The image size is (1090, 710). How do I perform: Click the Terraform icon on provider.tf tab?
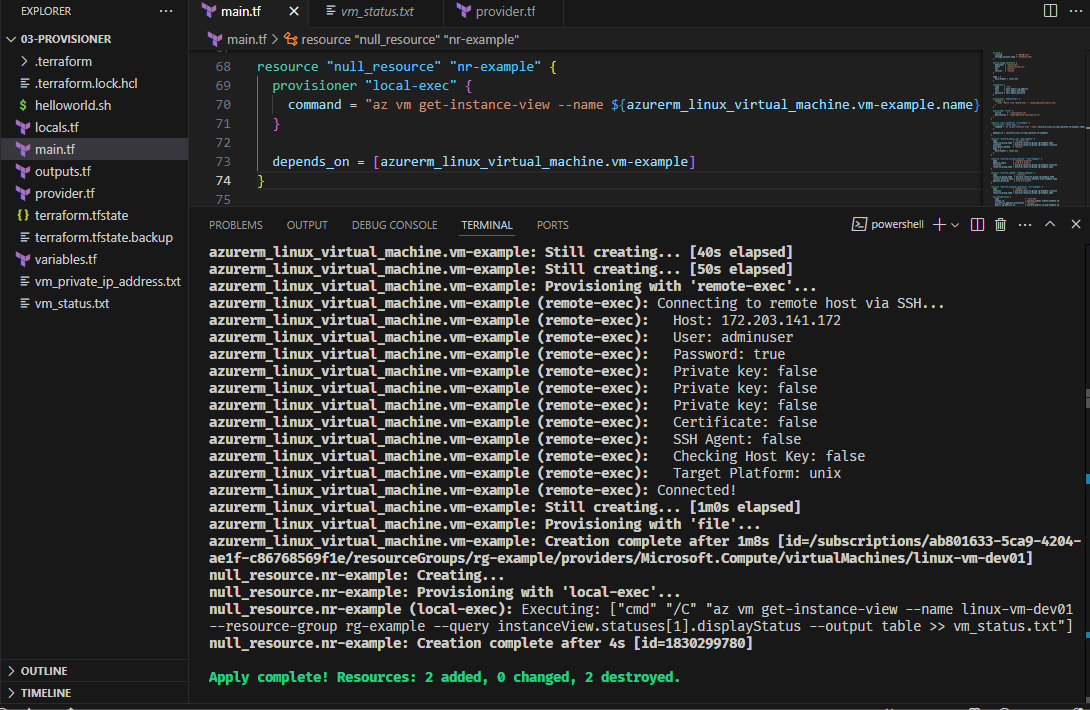coord(464,11)
